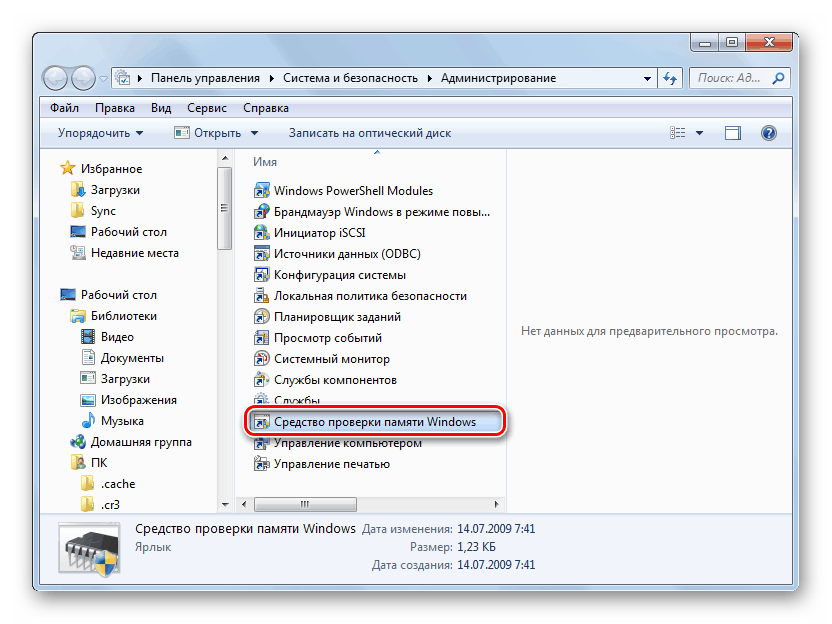Image resolution: width=832 pixels, height=624 pixels.
Task: Click the Планировщик заданий icon
Action: (x=261, y=317)
